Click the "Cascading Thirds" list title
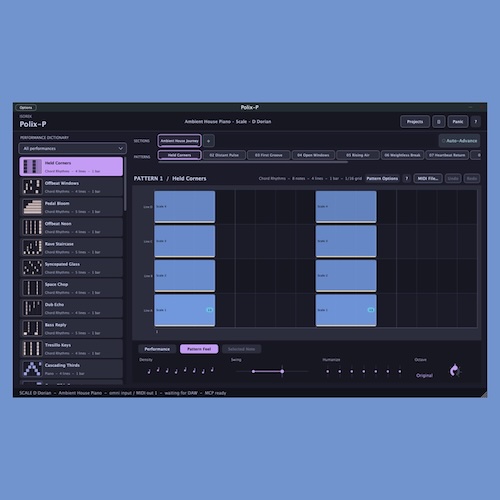Image resolution: width=500 pixels, height=500 pixels. pos(62,365)
